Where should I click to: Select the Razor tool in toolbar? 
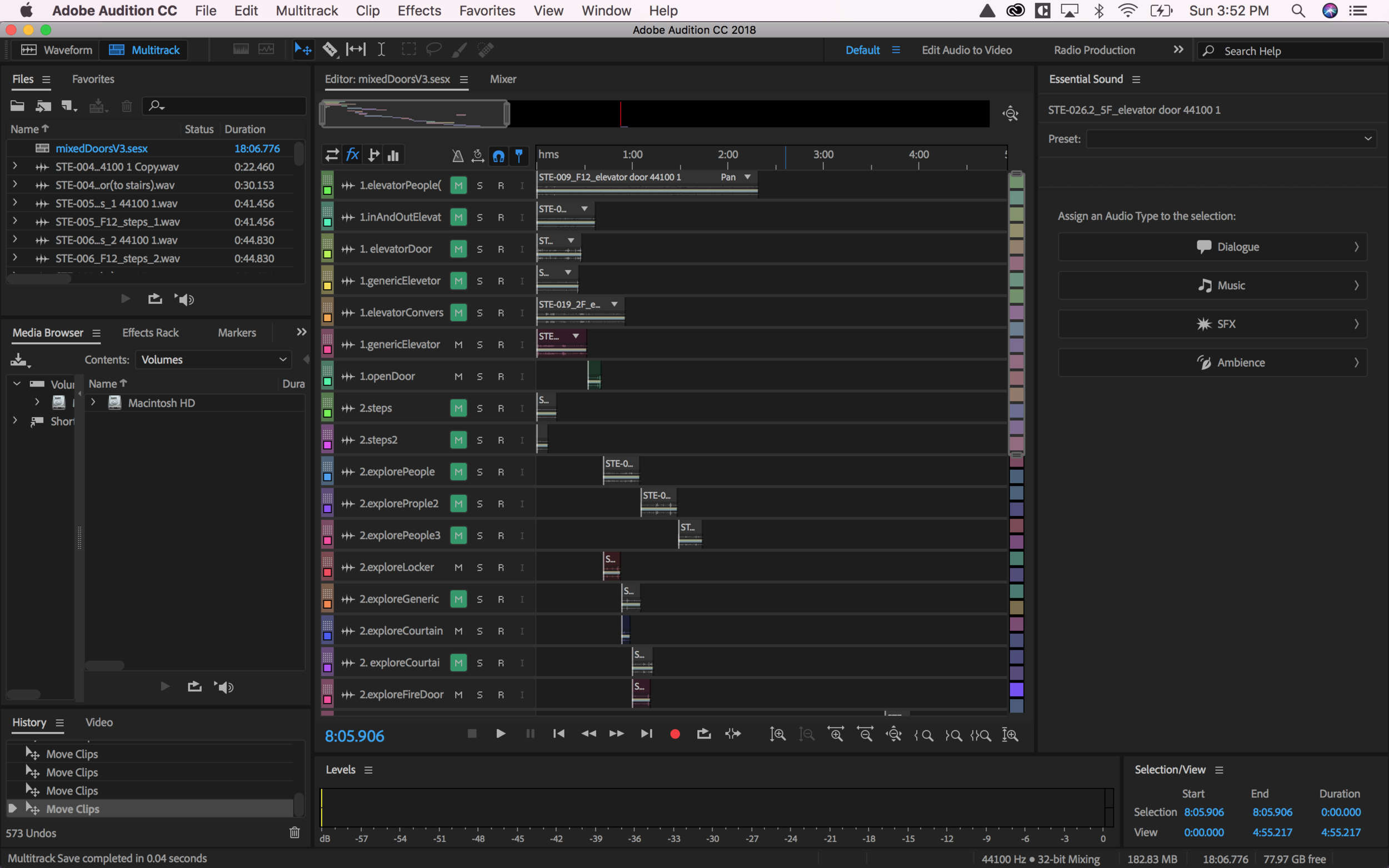329,50
